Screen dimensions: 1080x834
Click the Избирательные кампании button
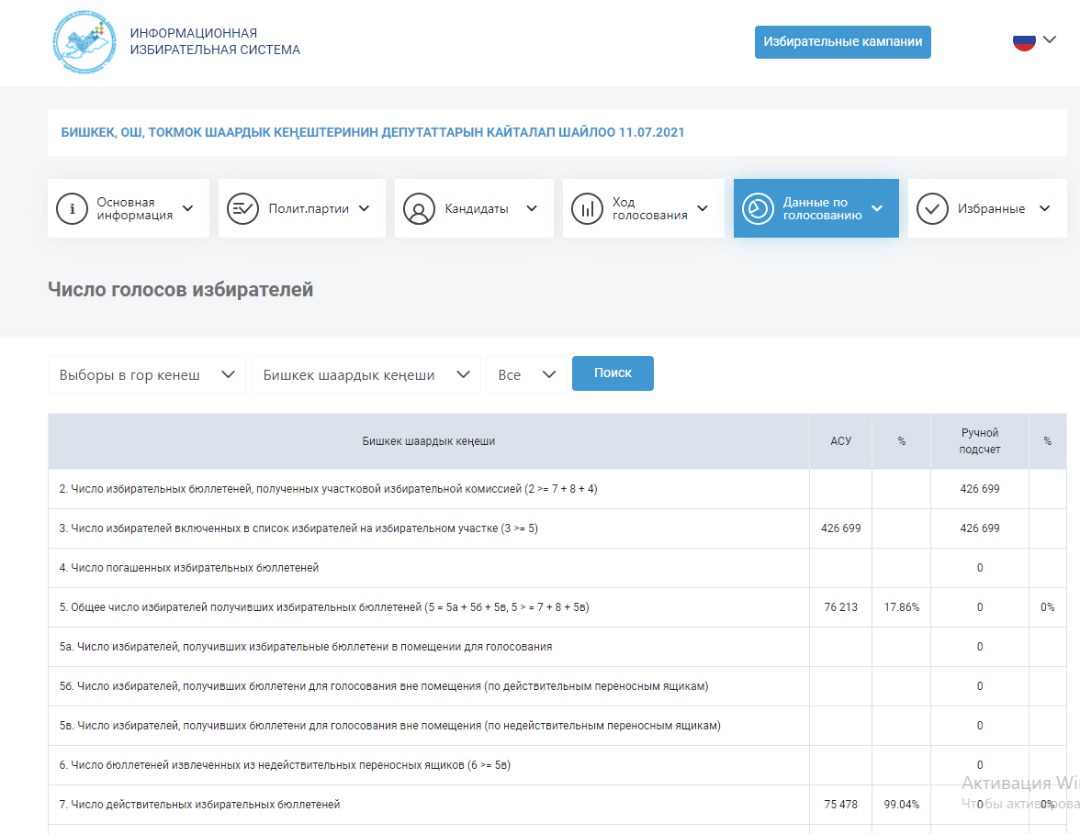tap(842, 42)
